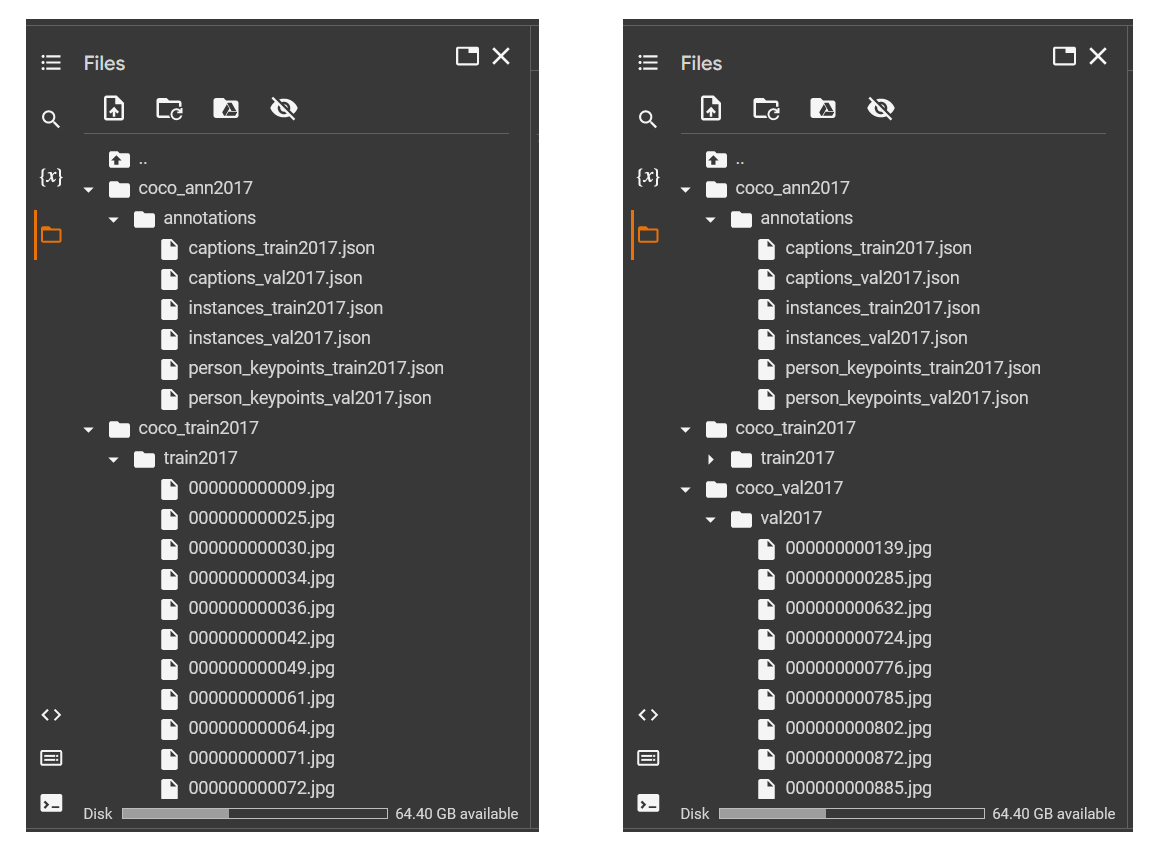
Task: Upload a file using the upload icon
Action: pos(113,108)
